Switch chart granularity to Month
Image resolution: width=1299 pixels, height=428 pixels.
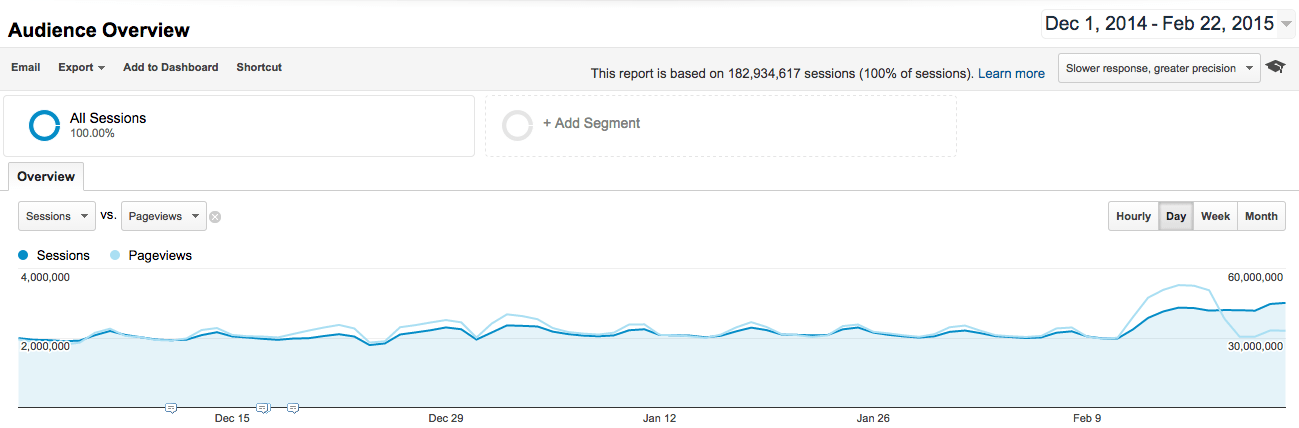click(1261, 216)
